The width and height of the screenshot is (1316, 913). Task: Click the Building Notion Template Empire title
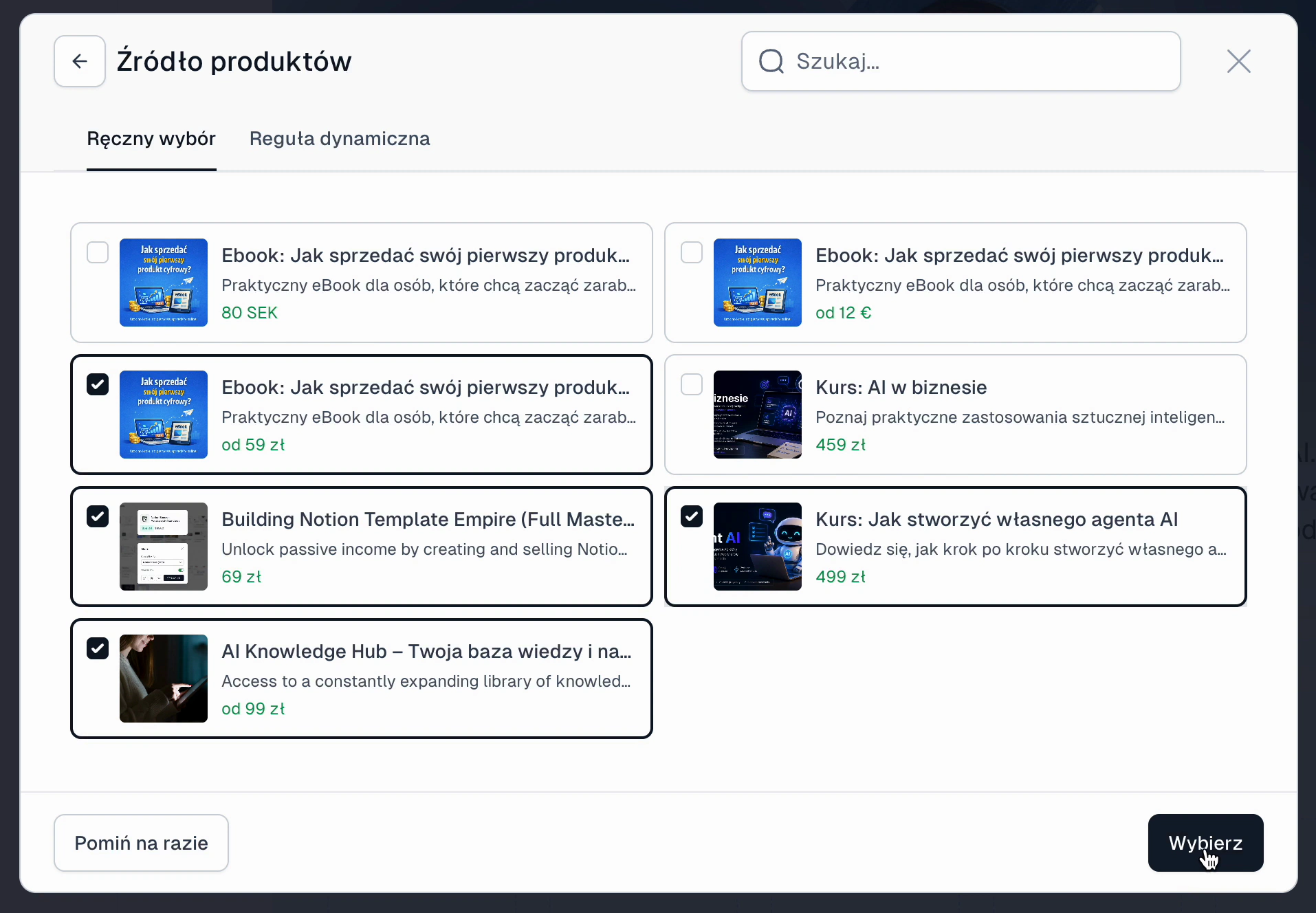coord(428,520)
